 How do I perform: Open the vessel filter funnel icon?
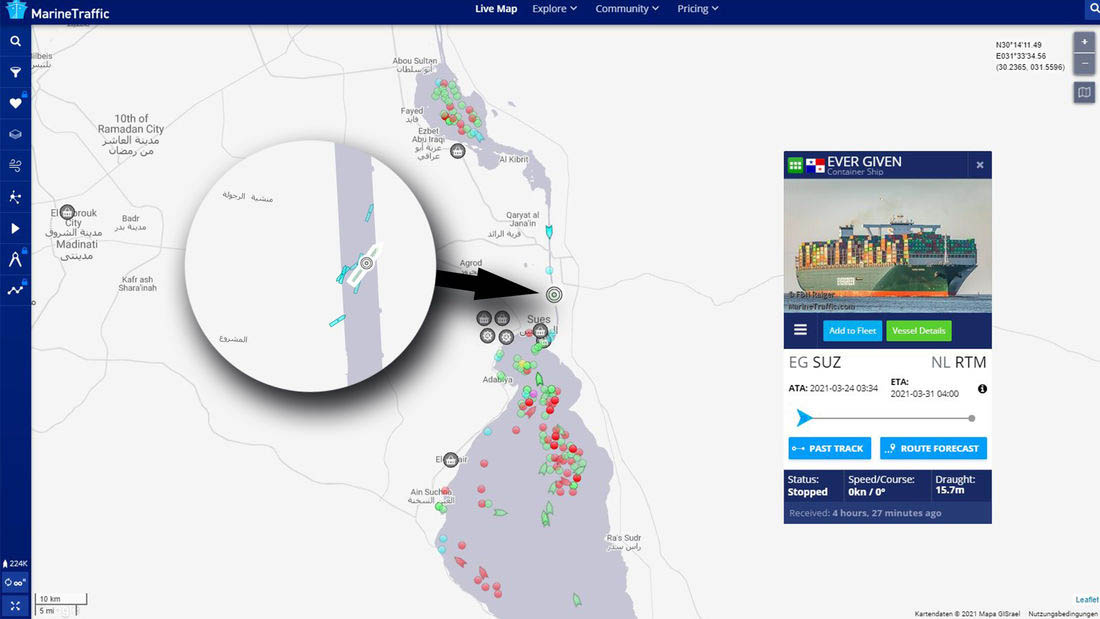tap(15, 72)
